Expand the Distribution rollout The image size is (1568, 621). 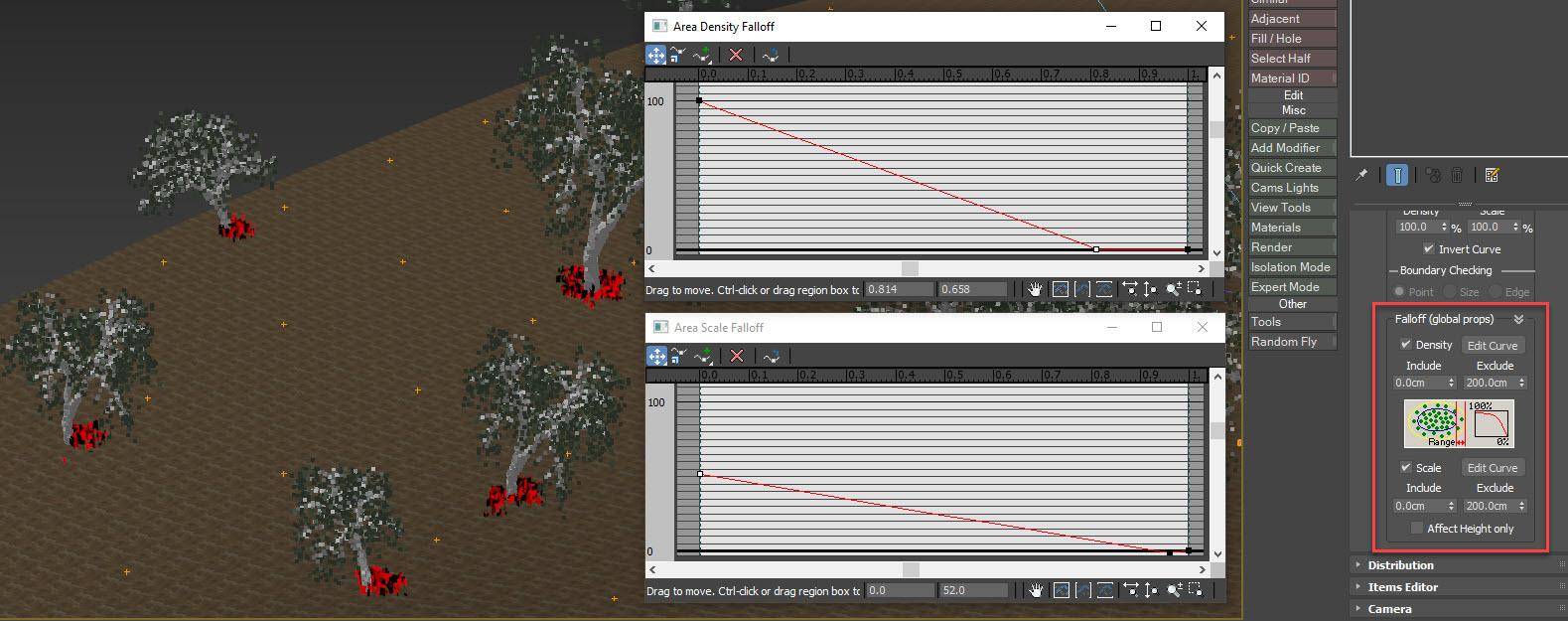click(1400, 565)
